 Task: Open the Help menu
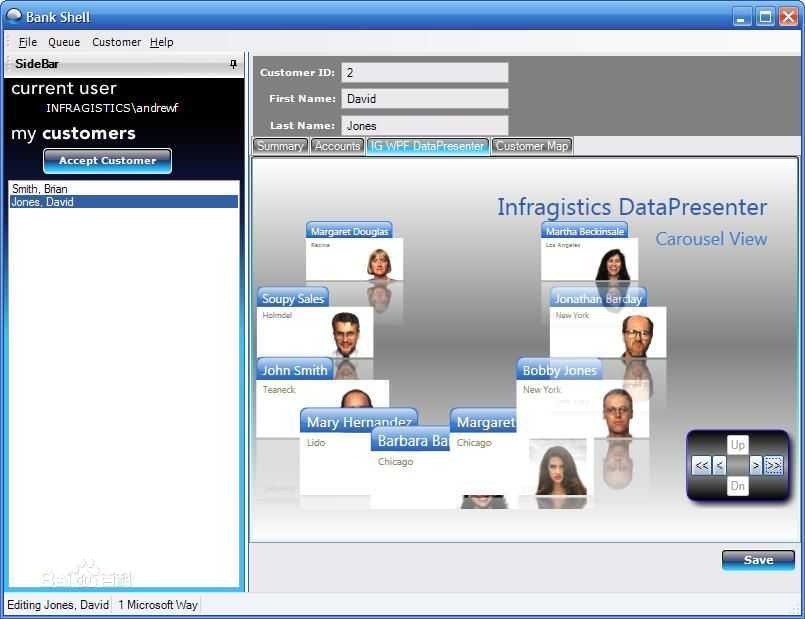pos(162,42)
